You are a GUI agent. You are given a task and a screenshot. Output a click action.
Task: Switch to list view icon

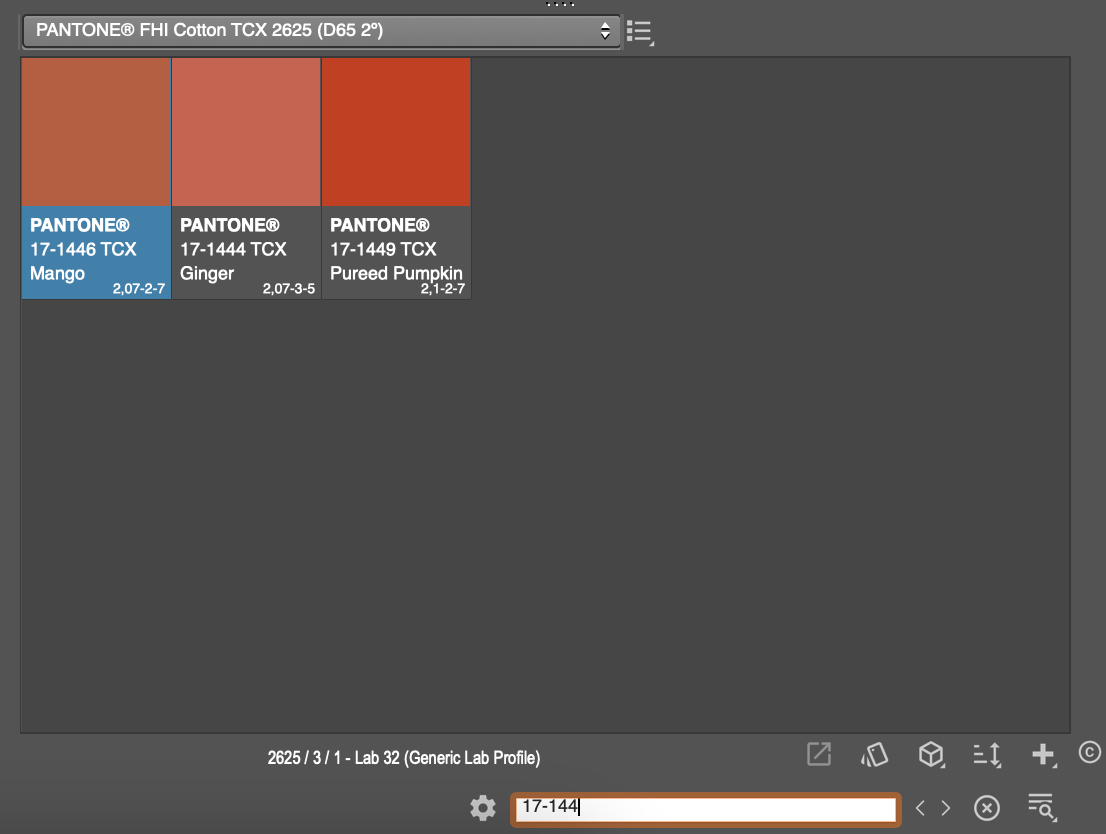point(640,32)
